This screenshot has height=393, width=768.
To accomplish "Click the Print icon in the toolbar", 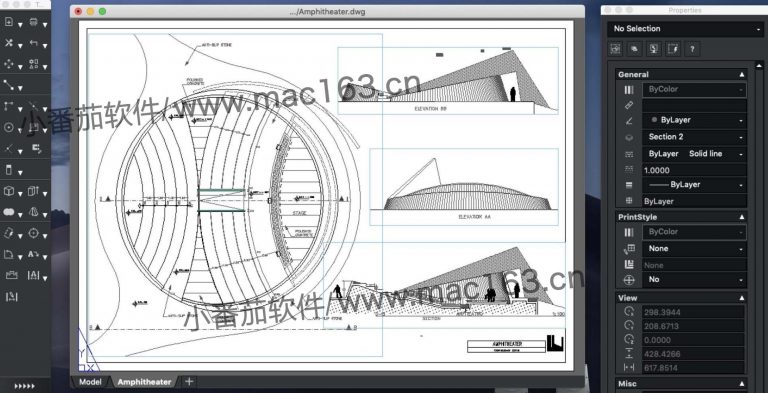I will (x=34, y=22).
